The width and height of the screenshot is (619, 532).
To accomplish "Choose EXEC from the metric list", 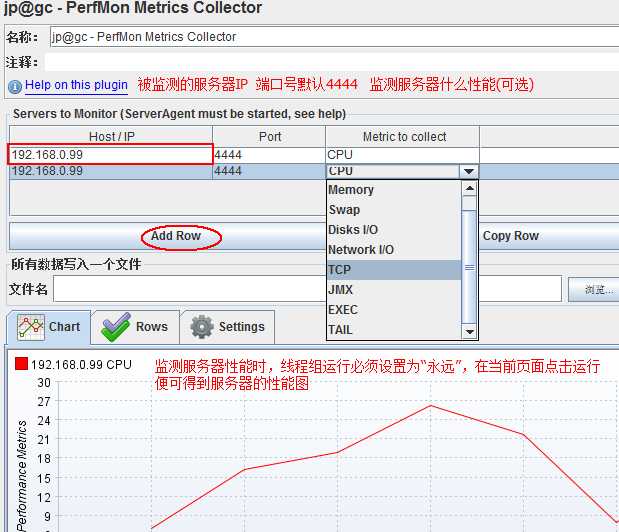I will [x=394, y=310].
